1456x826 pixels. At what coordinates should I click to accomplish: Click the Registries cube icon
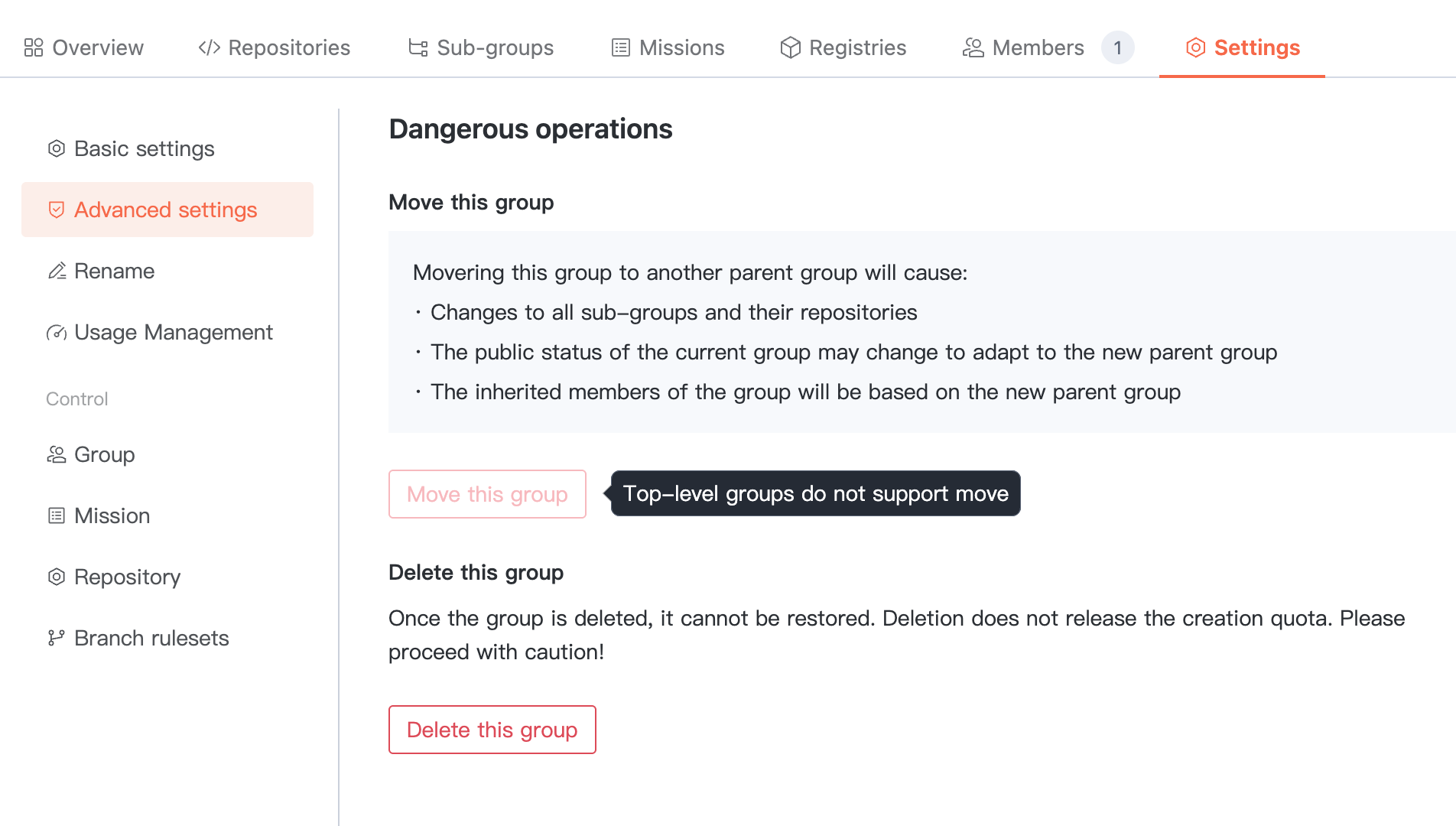coord(790,47)
